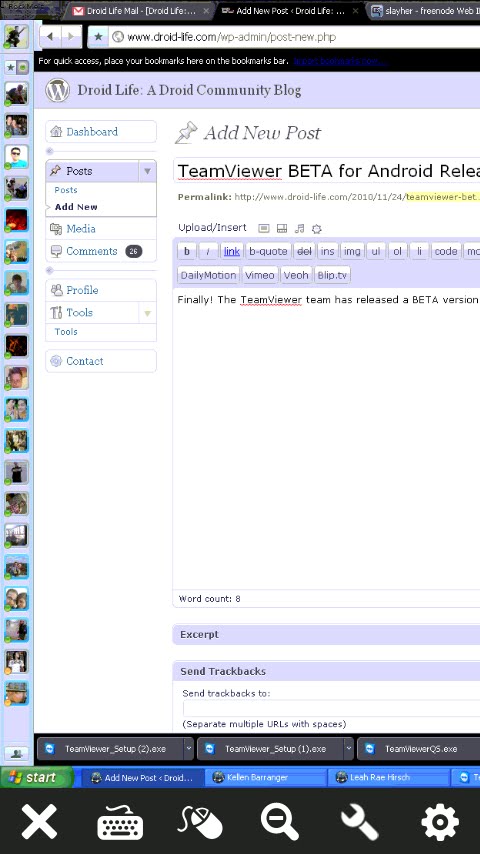
Task: Collapse the Posts menu arrow
Action: pyautogui.click(x=147, y=171)
